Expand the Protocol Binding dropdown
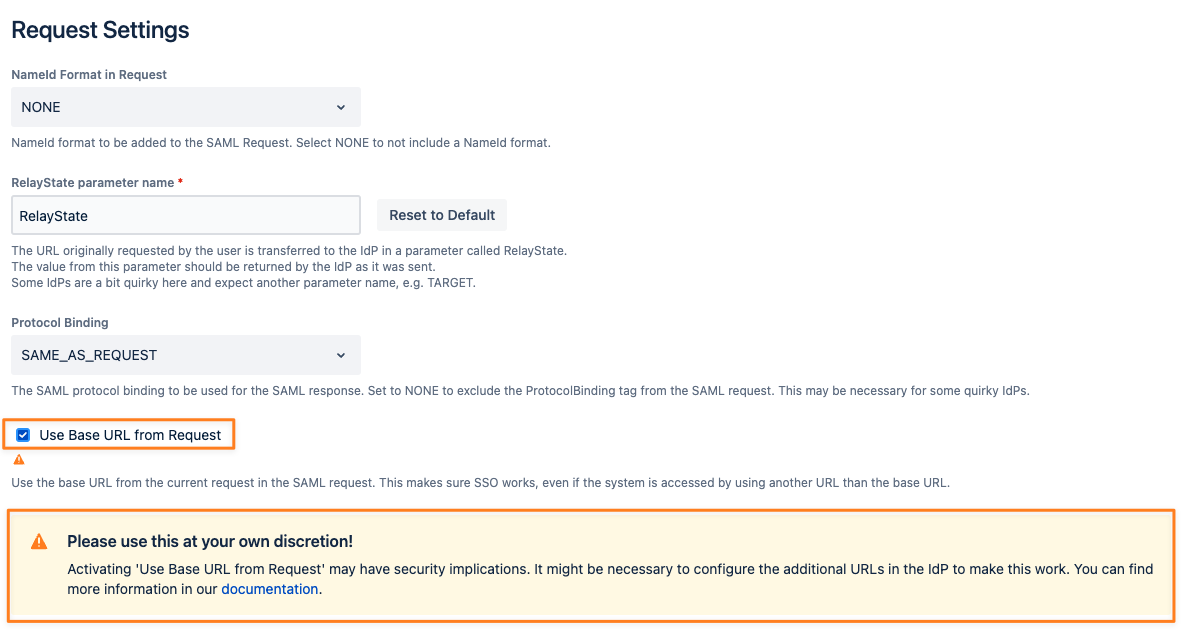Screen dimensions: 1185x637 click(185, 355)
